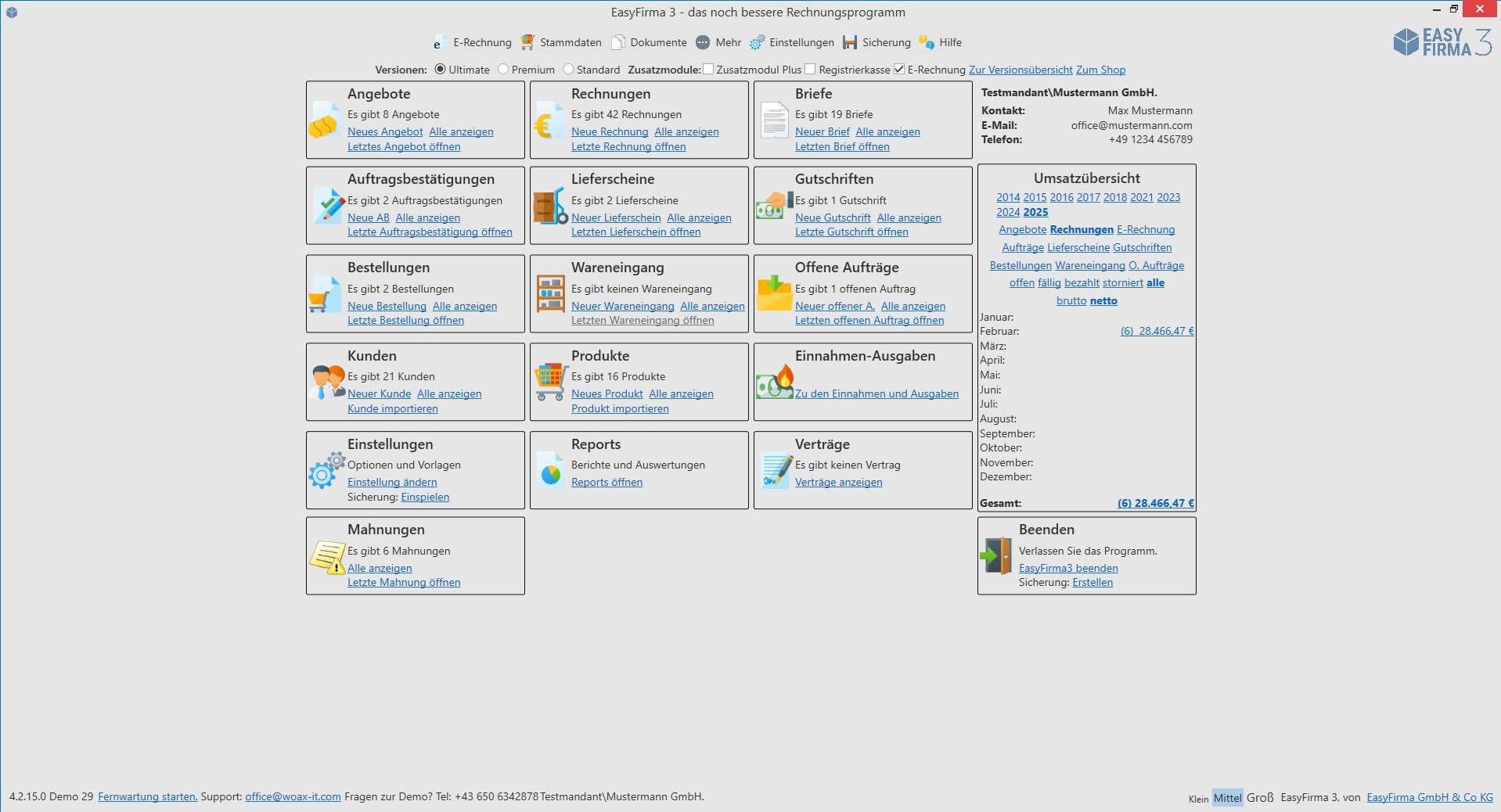Image resolution: width=1501 pixels, height=812 pixels.
Task: Tick the Registrierkasse checkbox
Action: point(810,70)
